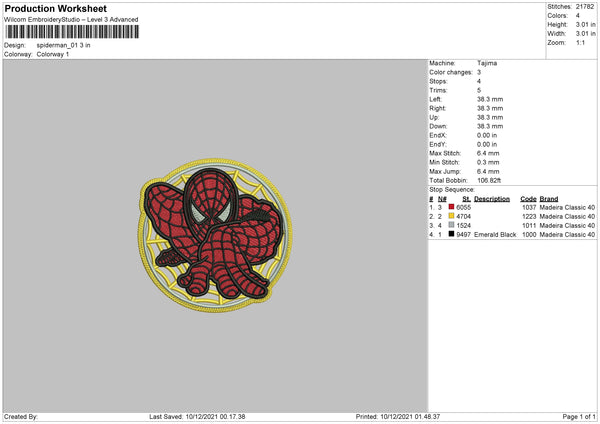Click the Right value 38.3 mm
The image size is (600, 424).
(490, 108)
